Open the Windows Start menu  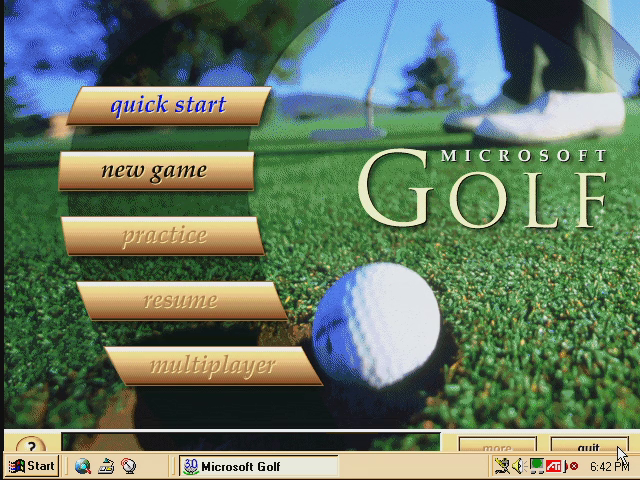coord(32,466)
